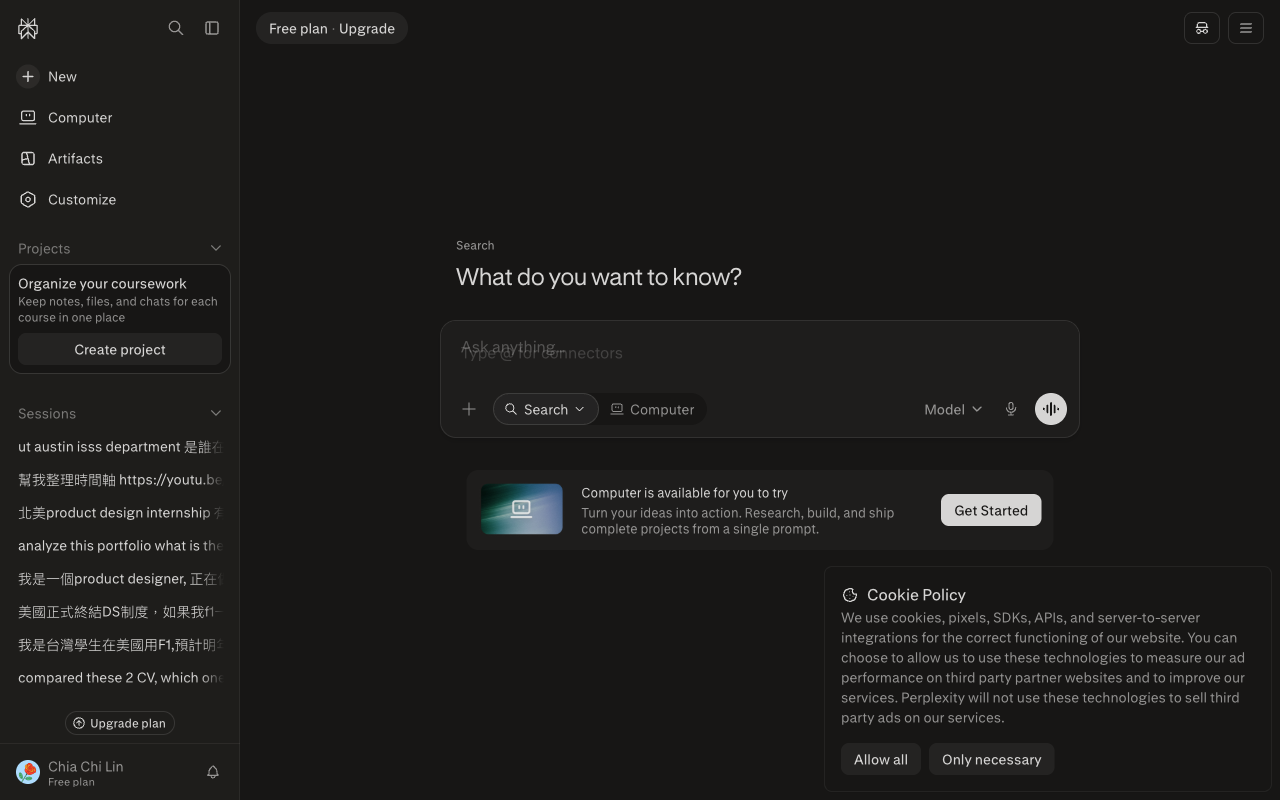Click the Free plan Upgrade banner
This screenshot has width=1280, height=800.
coord(332,28)
